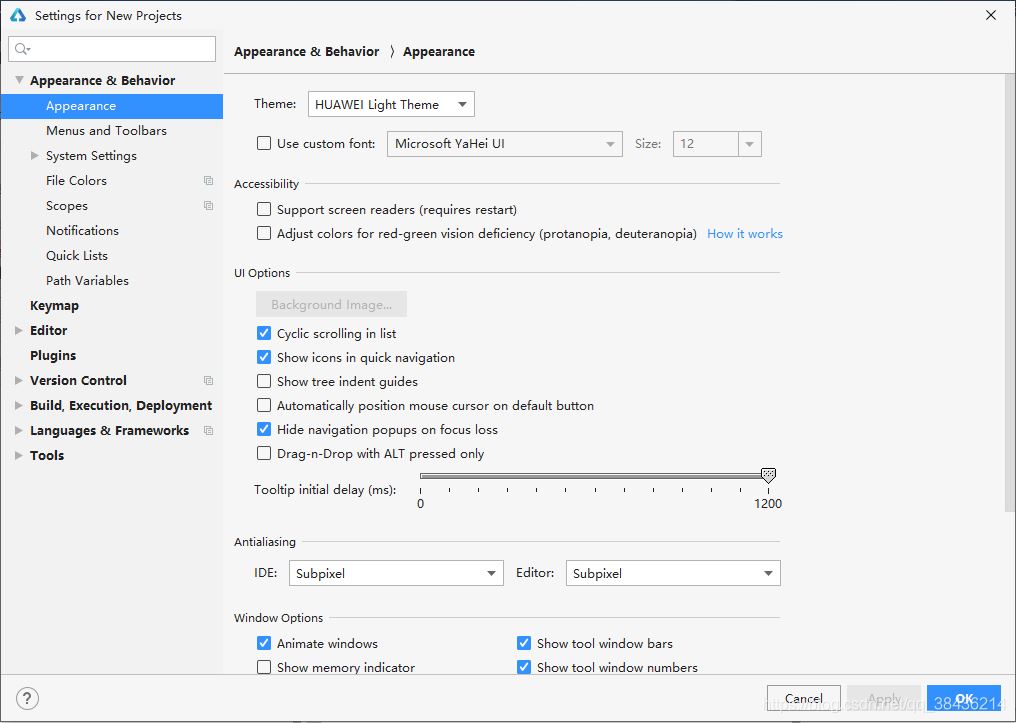The width and height of the screenshot is (1016, 723).
Task: Enable the Use custom font checkbox
Action: (264, 144)
